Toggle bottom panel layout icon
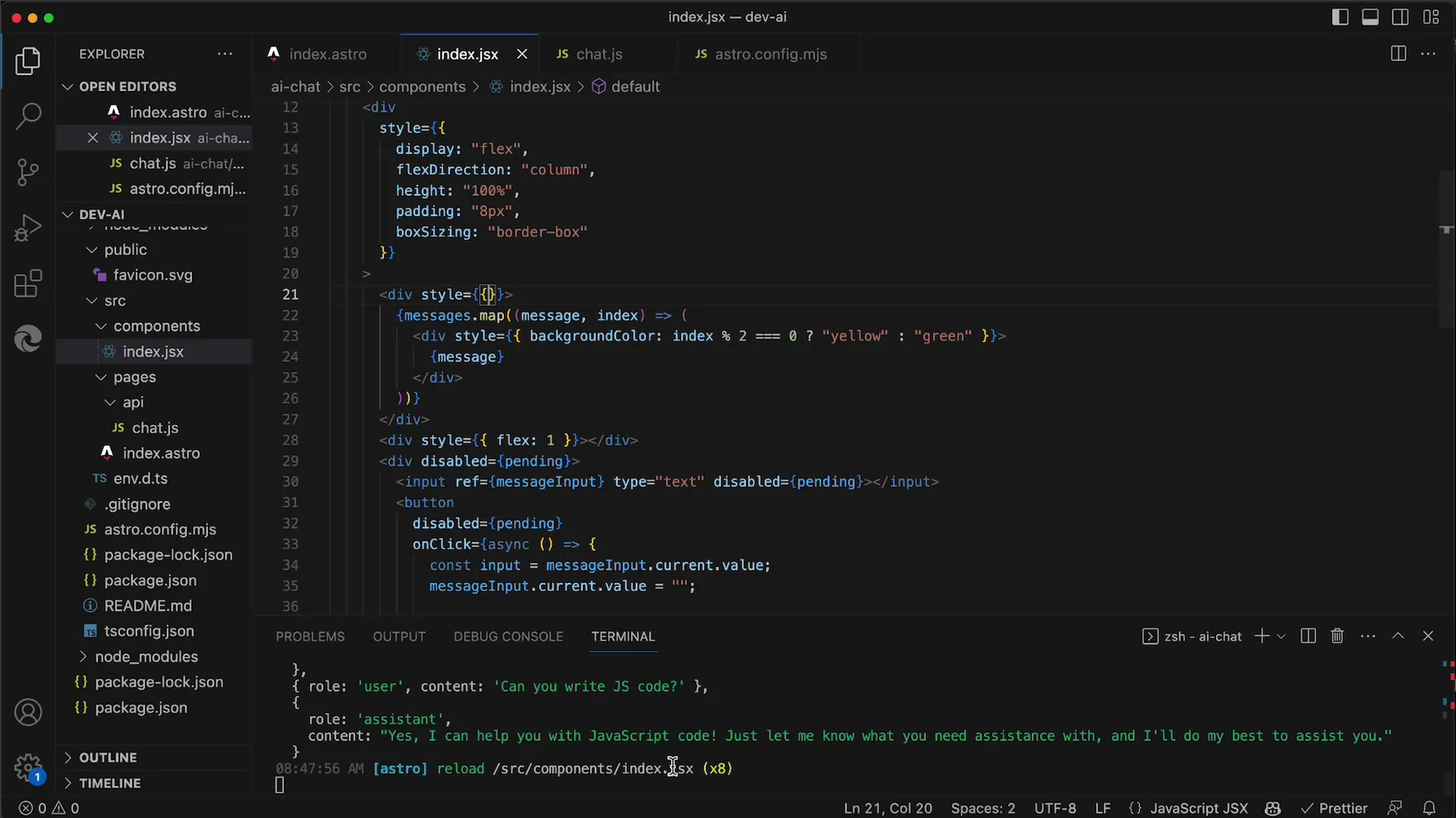1456x818 pixels. 1370,17
